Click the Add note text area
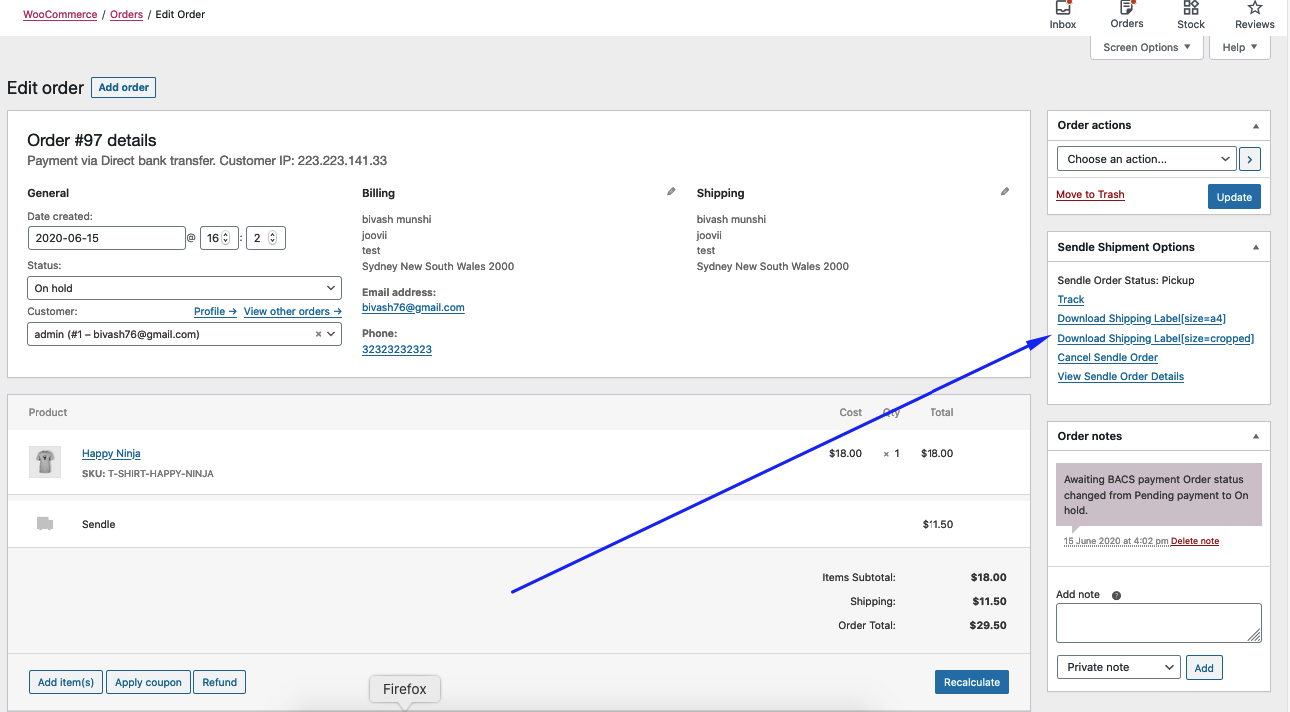This screenshot has width=1290, height=712. click(x=1158, y=622)
